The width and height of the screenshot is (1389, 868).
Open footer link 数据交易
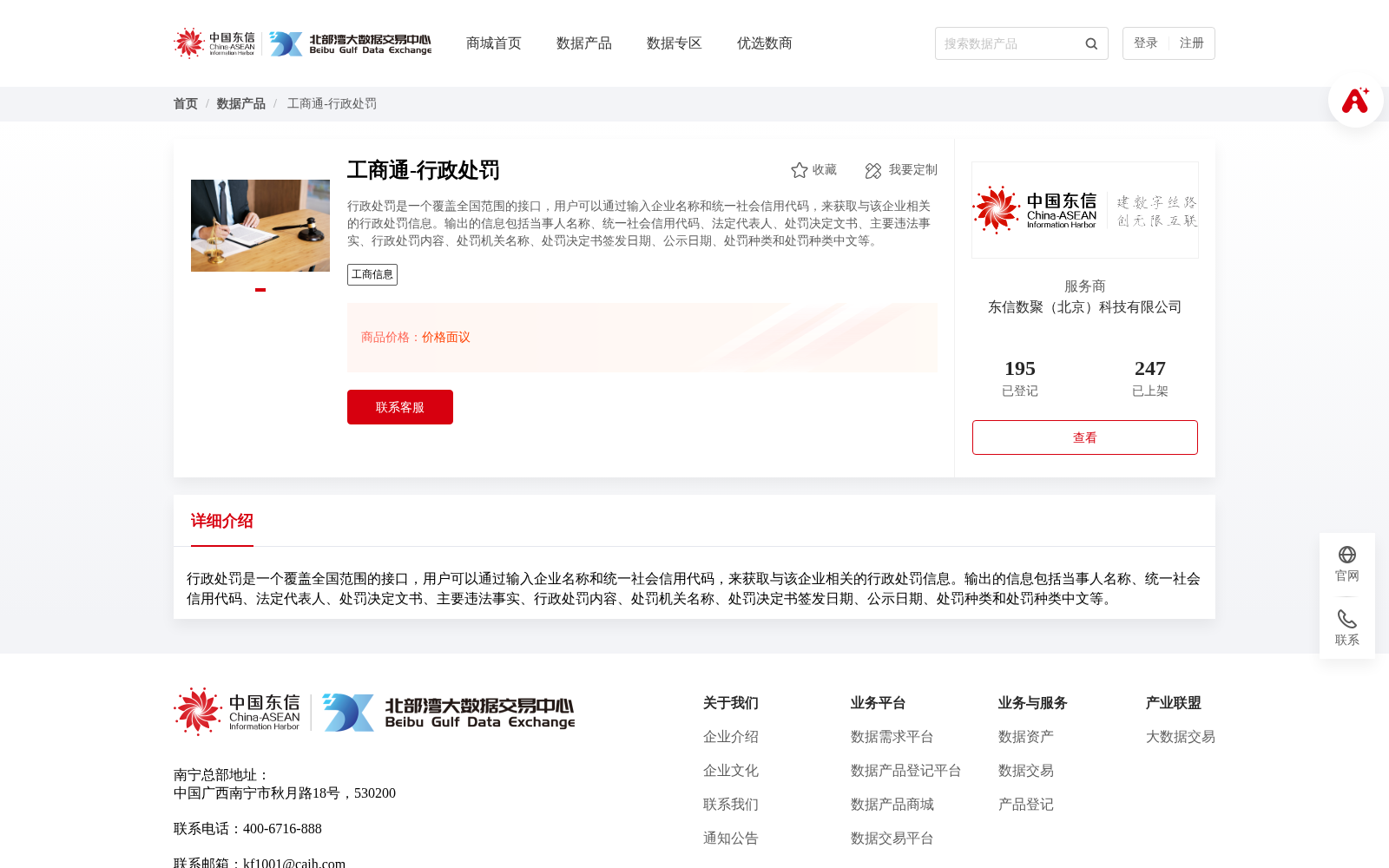click(1026, 771)
